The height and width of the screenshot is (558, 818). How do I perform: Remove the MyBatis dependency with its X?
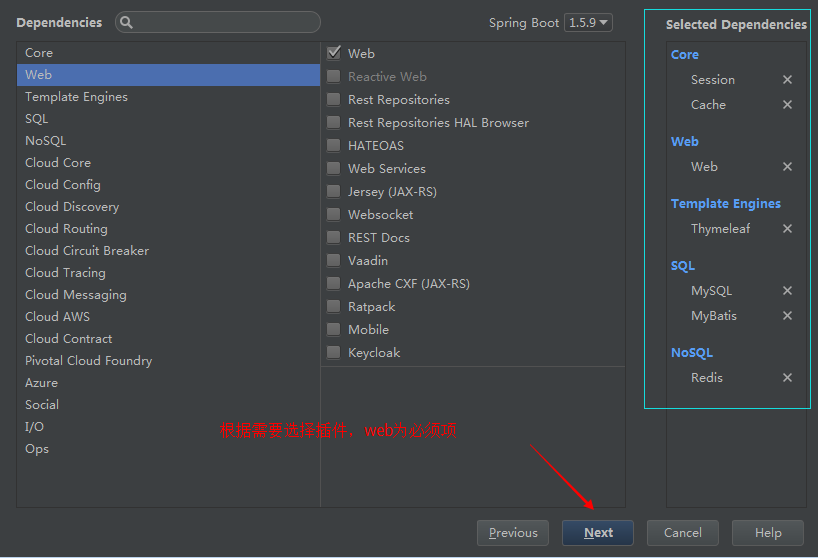tap(787, 316)
